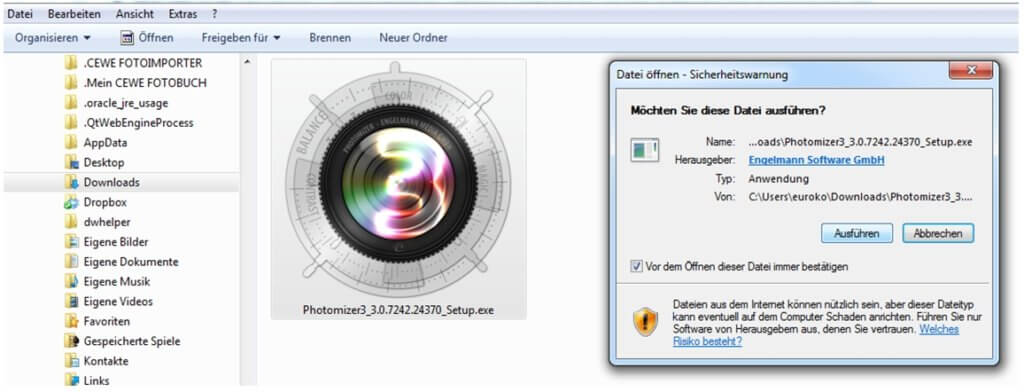Click the Neuer Ordner toolbar button

coord(413,38)
